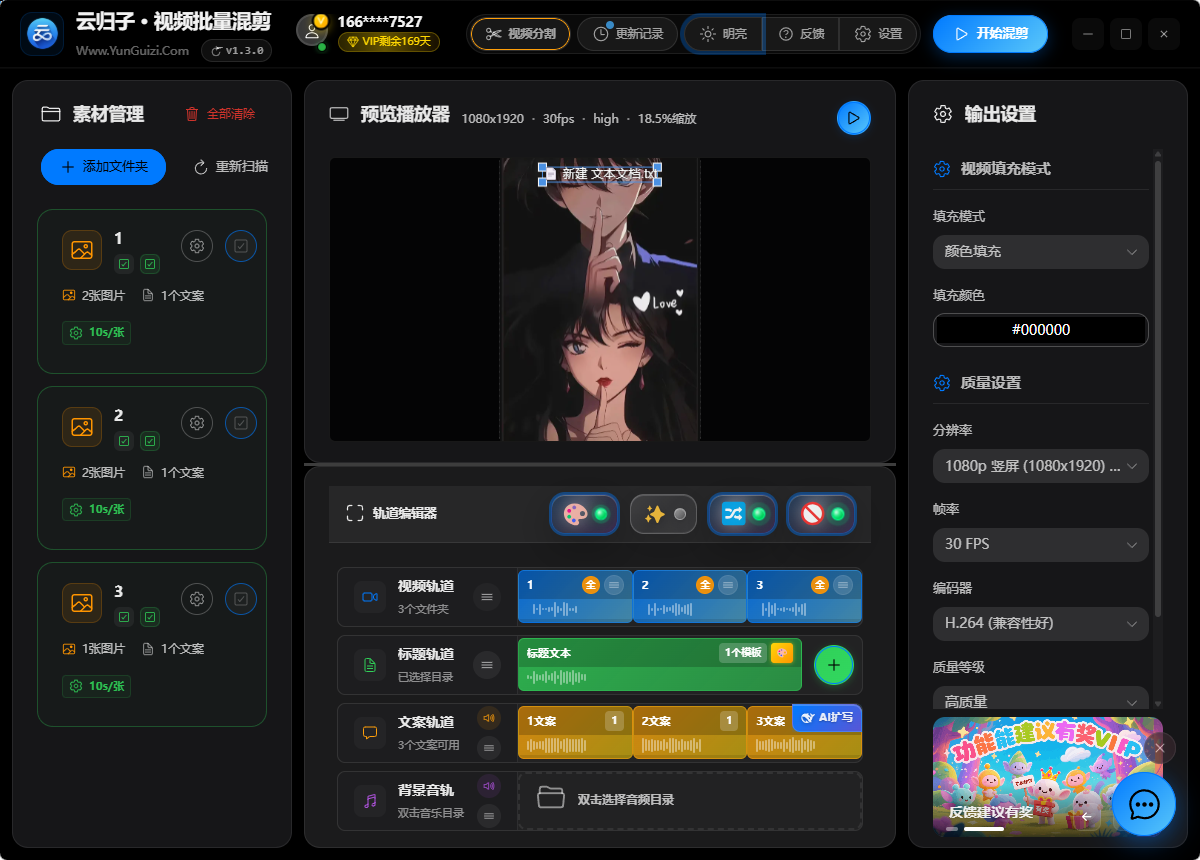
Task: Click 文案轨道 chat bubble icon
Action: [370, 733]
